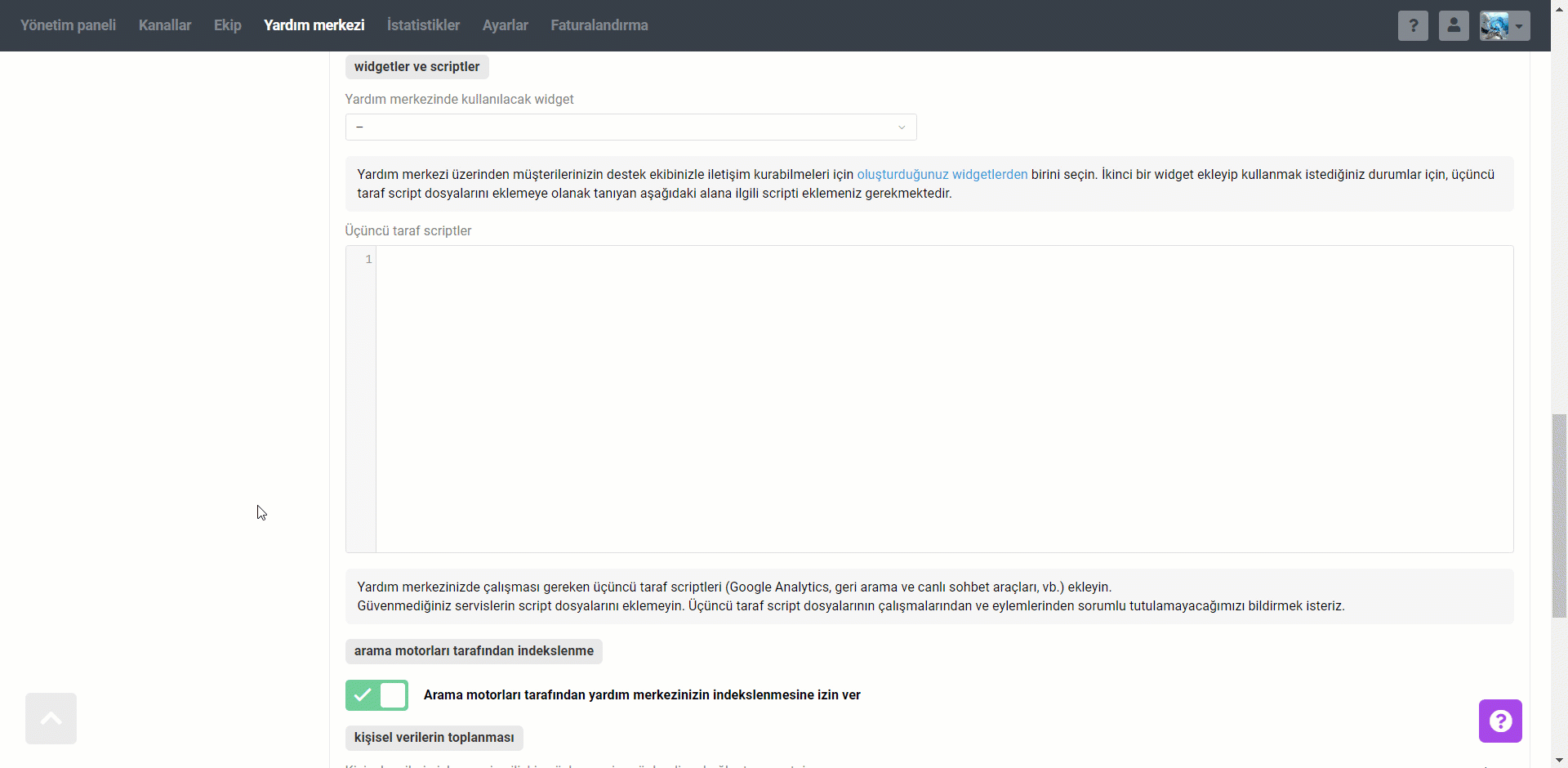This screenshot has height=768, width=1568.
Task: Click 'arama motorları tarafından indekslenme' section label
Action: click(x=474, y=651)
